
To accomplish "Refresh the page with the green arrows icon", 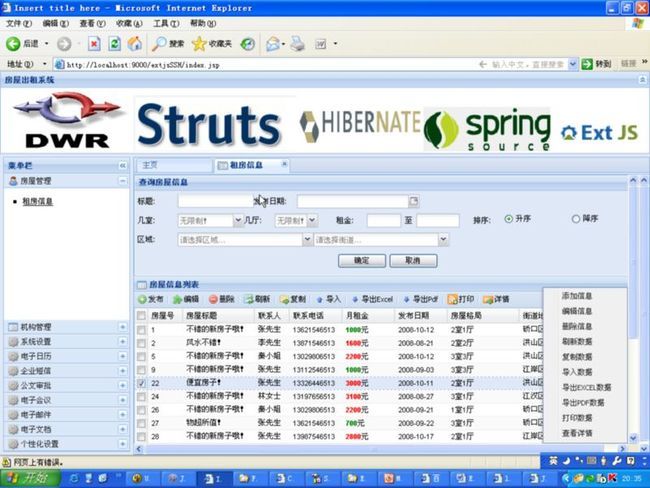I will (x=114, y=44).
